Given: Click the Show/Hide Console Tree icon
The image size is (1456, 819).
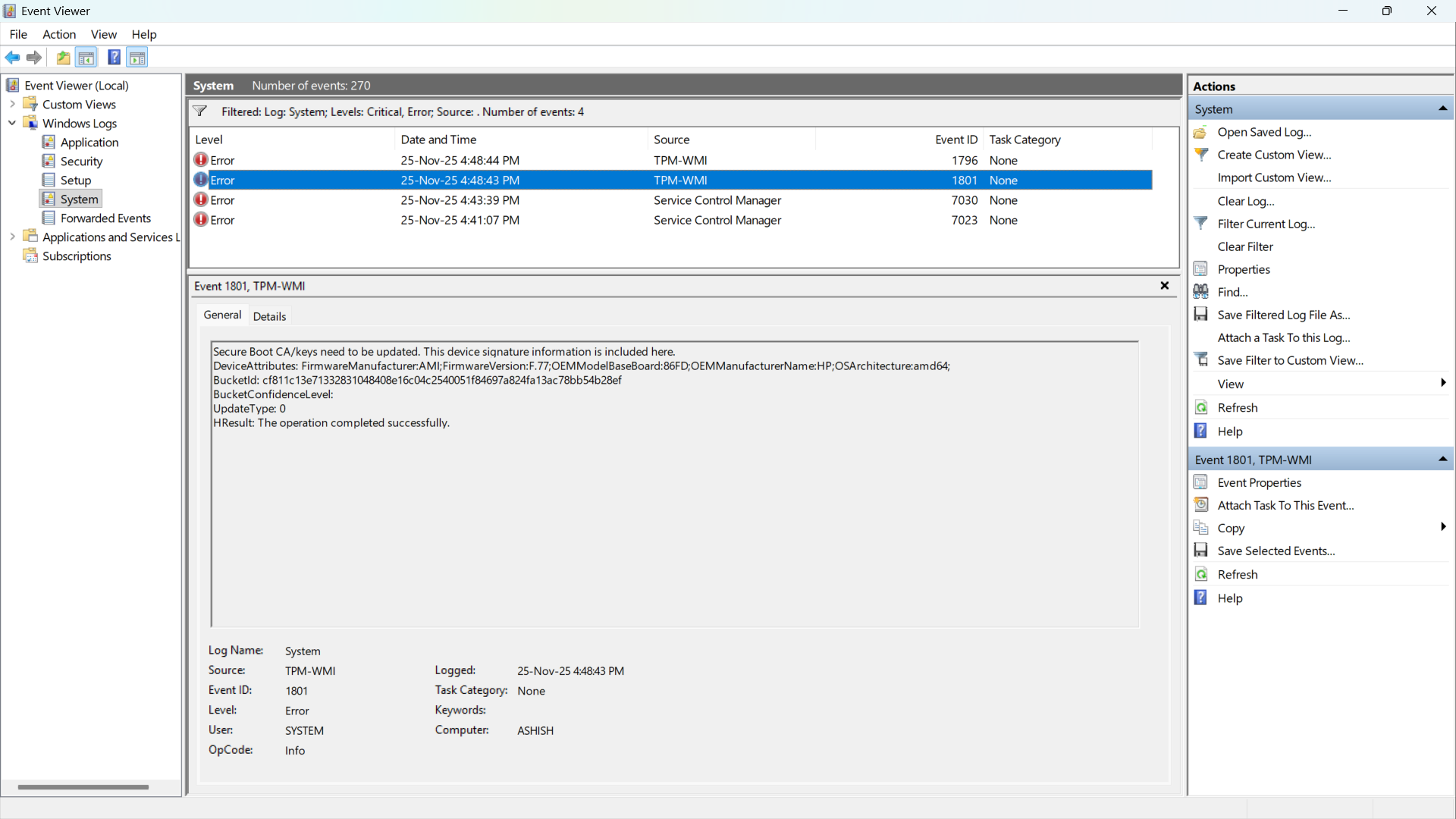Looking at the screenshot, I should 86,58.
